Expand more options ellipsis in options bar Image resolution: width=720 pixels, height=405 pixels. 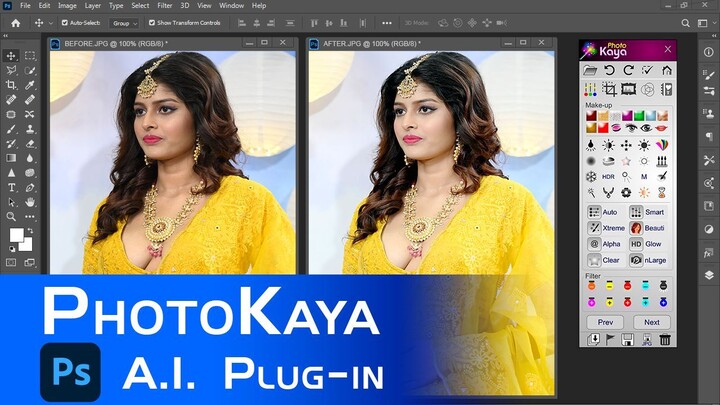[x=387, y=23]
